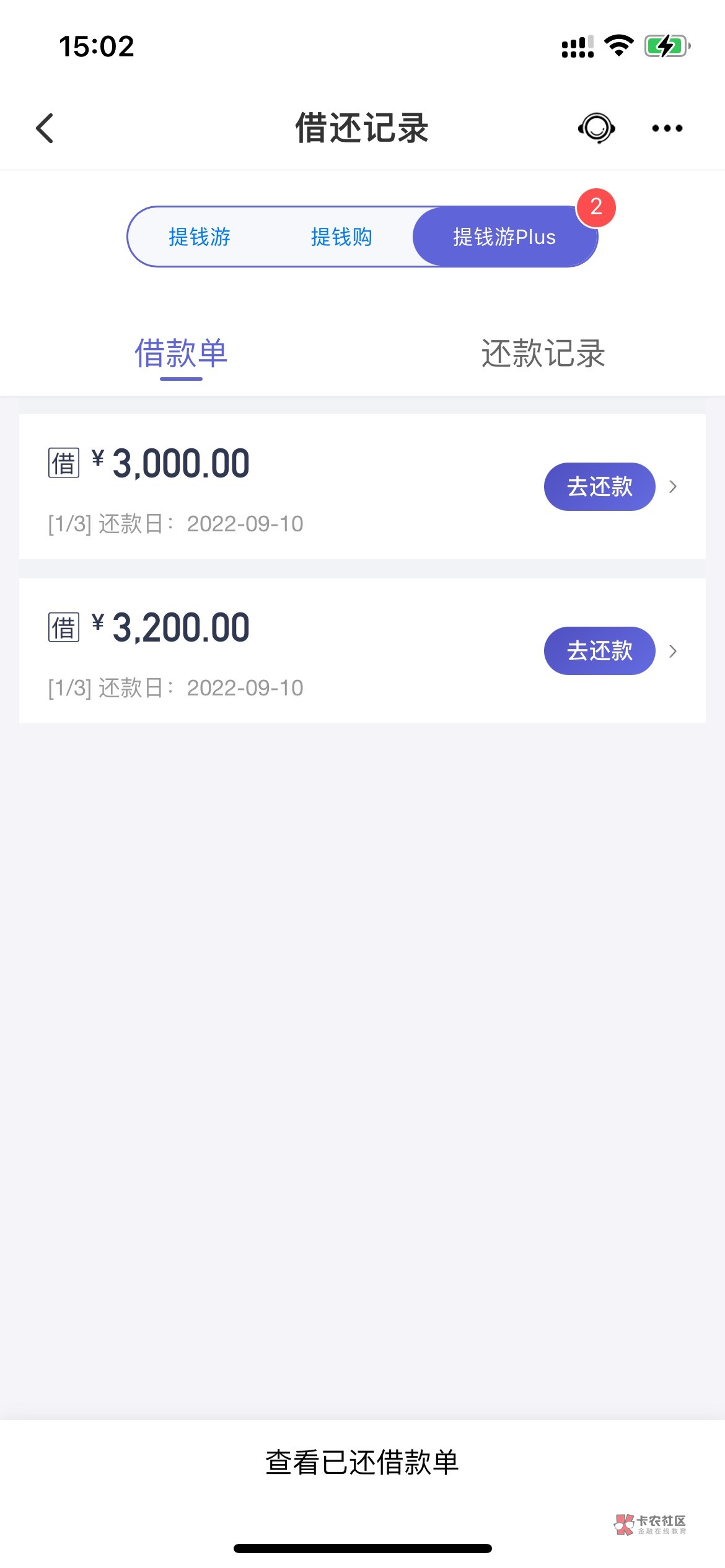Open customer service headset icon
Viewport: 725px width, 1568px height.
(x=596, y=128)
